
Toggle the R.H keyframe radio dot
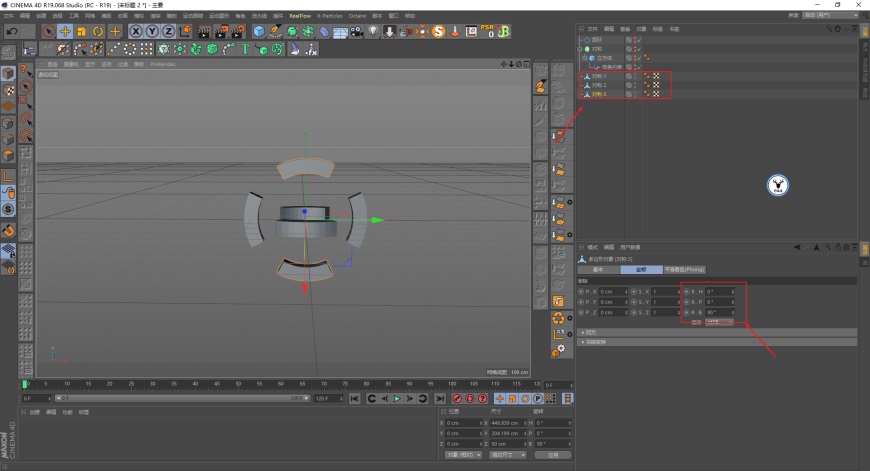click(686, 291)
